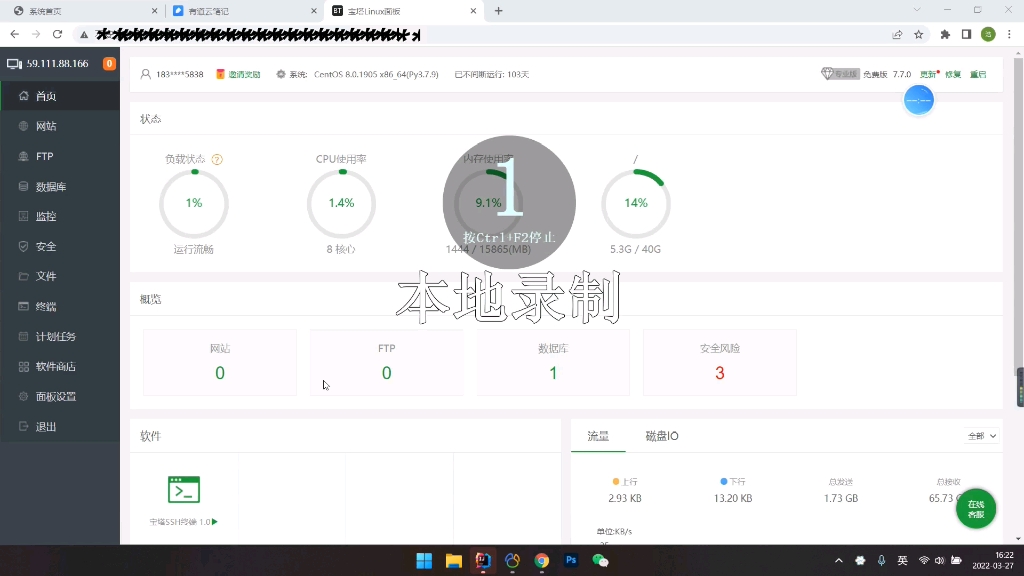Click the 更新 update link

click(928, 74)
